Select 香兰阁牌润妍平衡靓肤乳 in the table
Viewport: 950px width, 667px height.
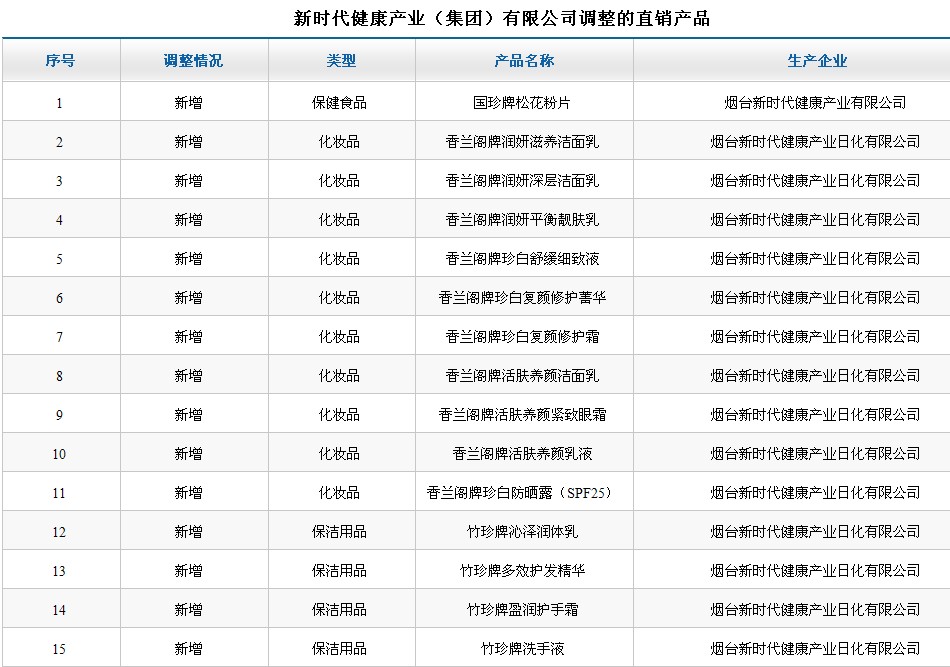(522, 220)
